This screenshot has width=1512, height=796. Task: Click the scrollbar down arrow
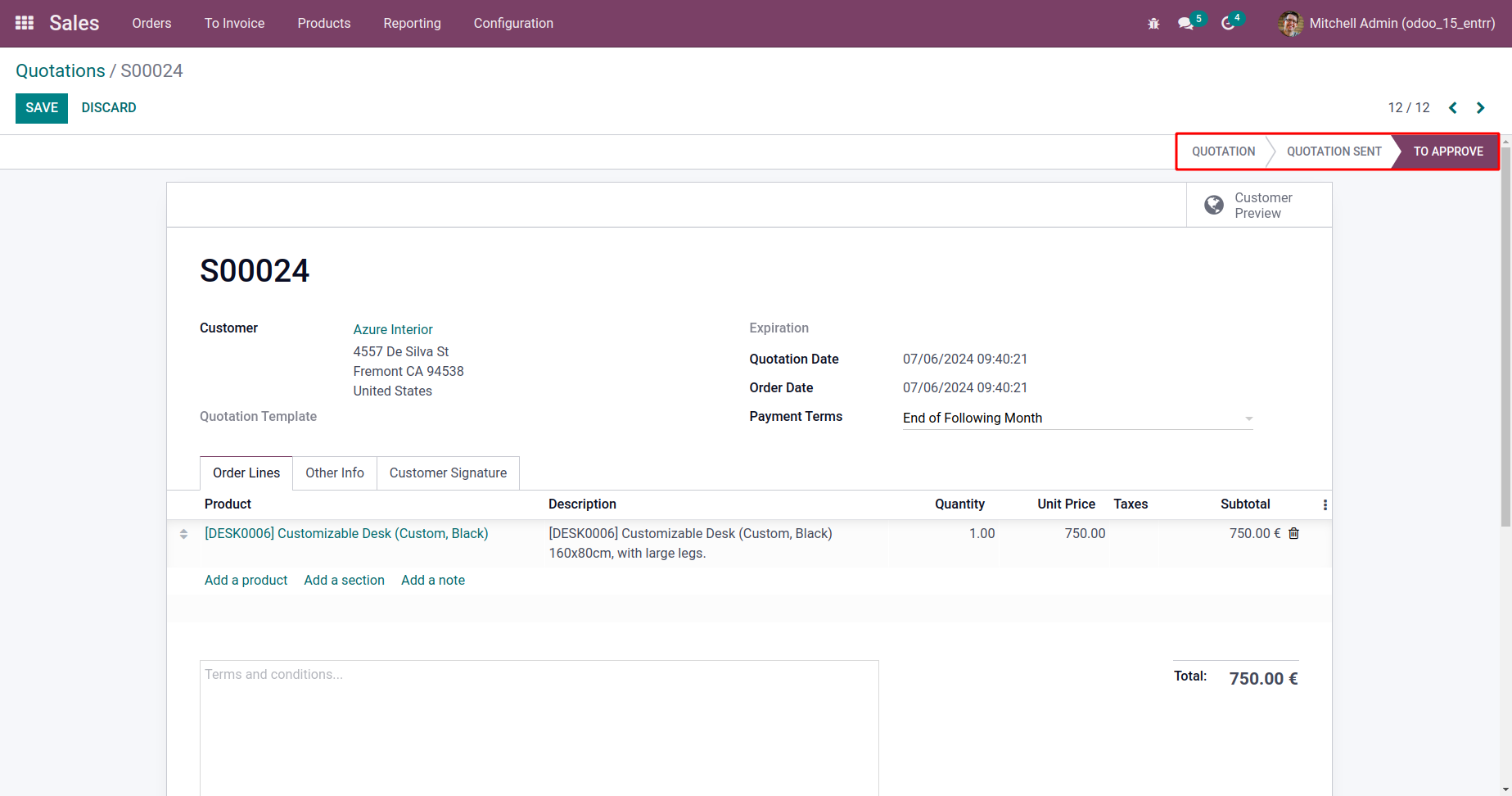[1505, 789]
